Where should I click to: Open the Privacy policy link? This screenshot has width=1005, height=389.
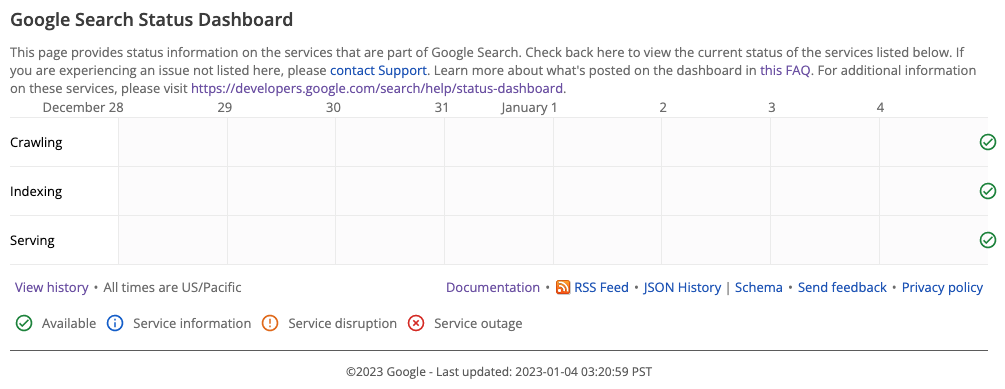click(x=942, y=287)
